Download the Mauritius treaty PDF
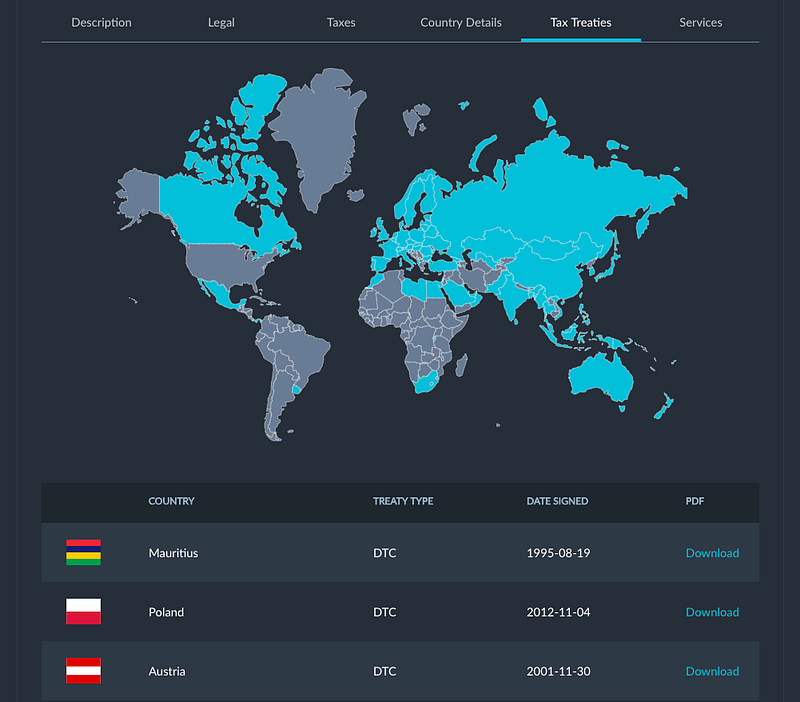800x702 pixels. tap(712, 553)
